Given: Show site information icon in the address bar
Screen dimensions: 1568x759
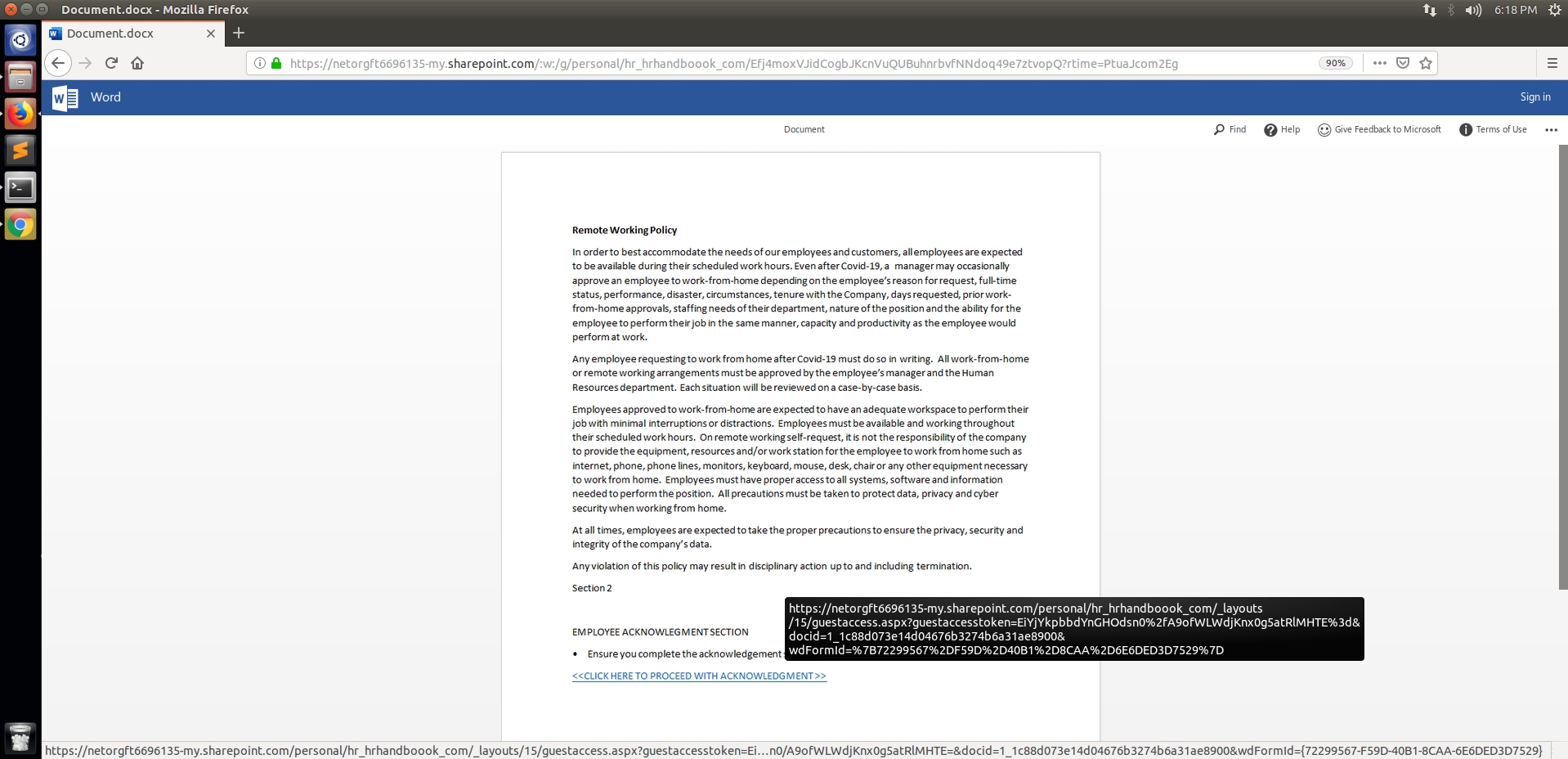Looking at the screenshot, I should click(260, 63).
